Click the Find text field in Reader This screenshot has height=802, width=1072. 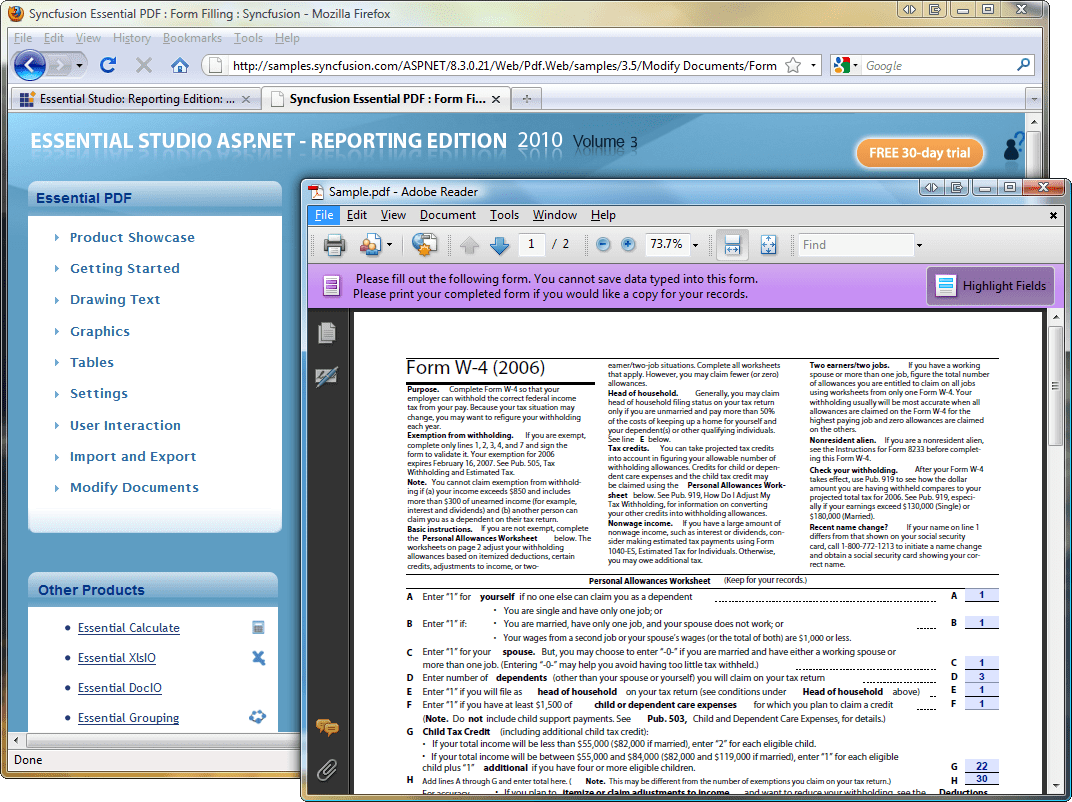tap(856, 245)
